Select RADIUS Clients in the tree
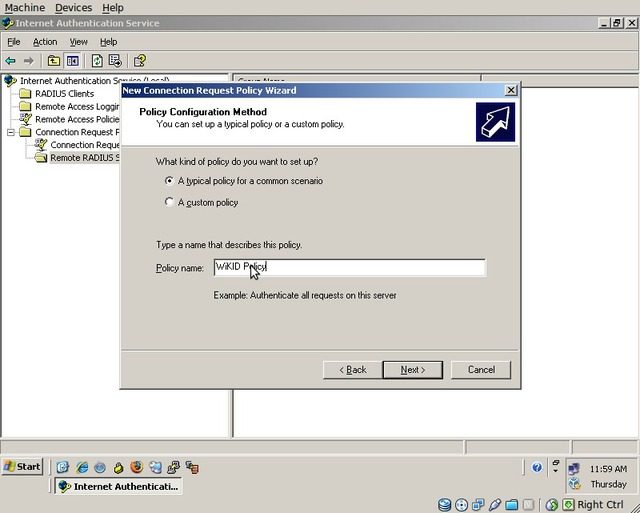640x513 pixels. [64, 94]
